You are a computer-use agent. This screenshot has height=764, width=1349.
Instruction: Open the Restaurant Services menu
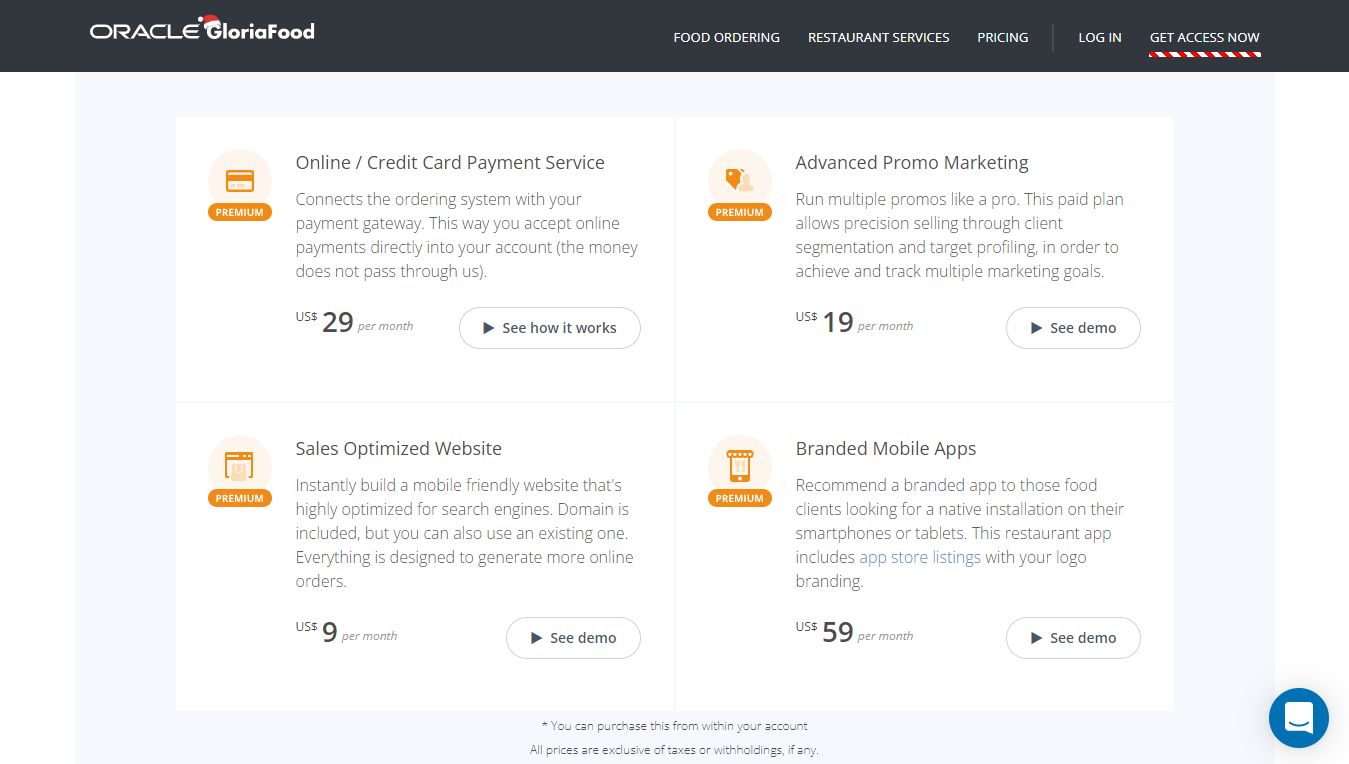tap(879, 37)
